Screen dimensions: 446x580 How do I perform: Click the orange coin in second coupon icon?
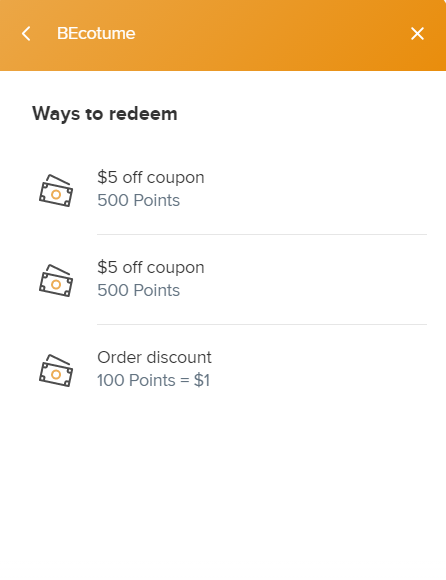coord(56,284)
